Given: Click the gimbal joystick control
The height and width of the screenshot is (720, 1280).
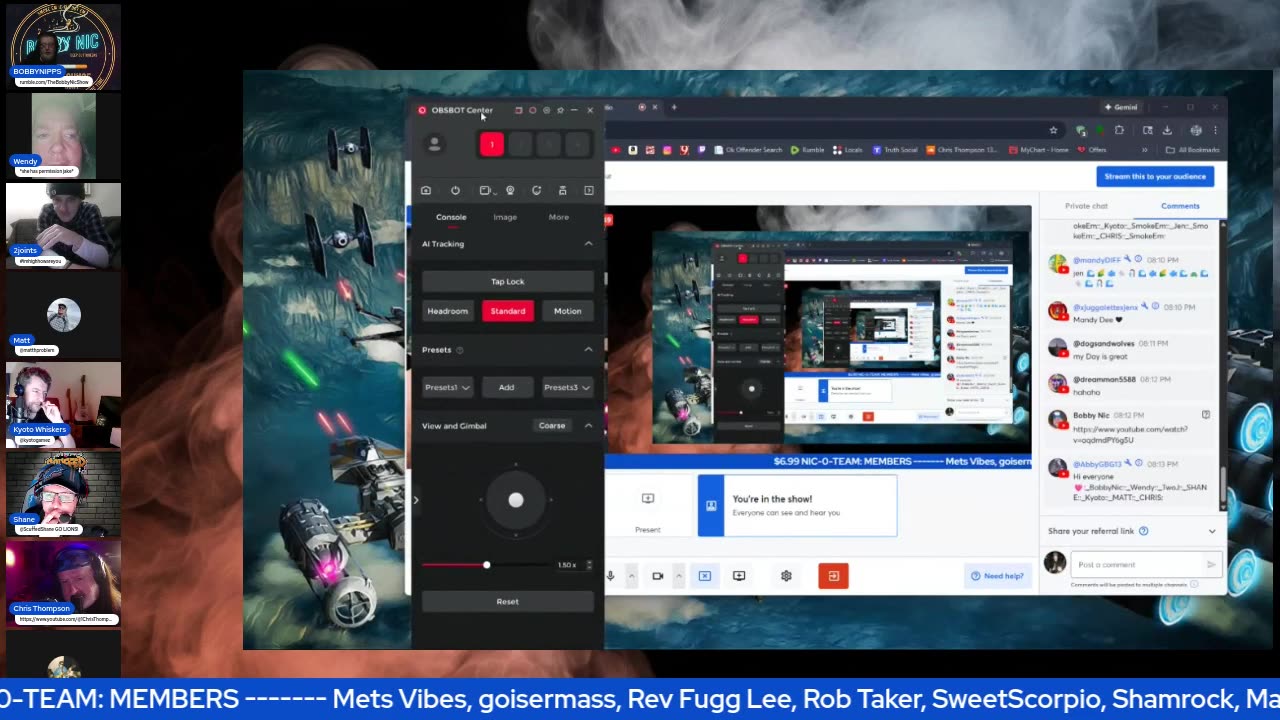Looking at the screenshot, I should click(x=516, y=500).
